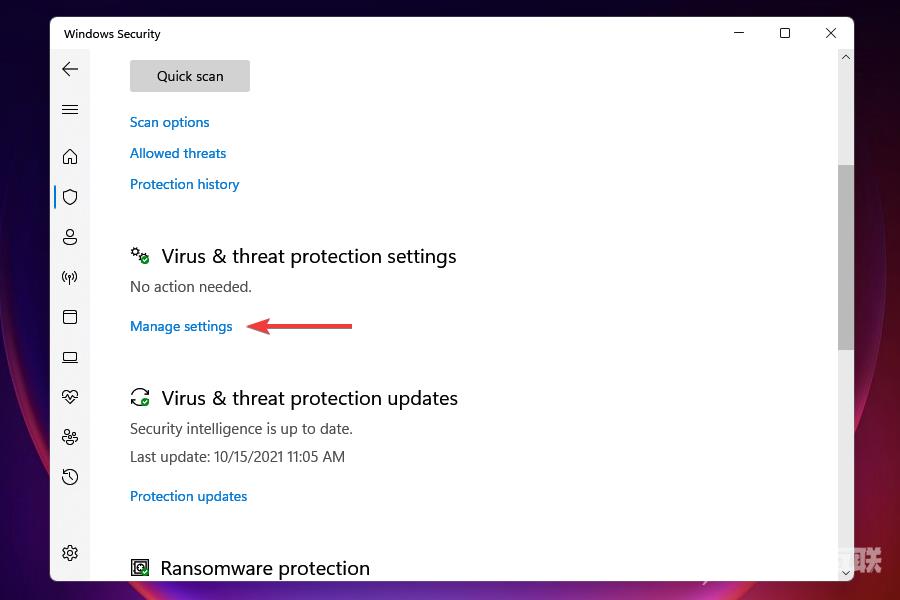The width and height of the screenshot is (900, 600).
Task: Open Firewall & network protection signal icon
Action: pyautogui.click(x=69, y=277)
